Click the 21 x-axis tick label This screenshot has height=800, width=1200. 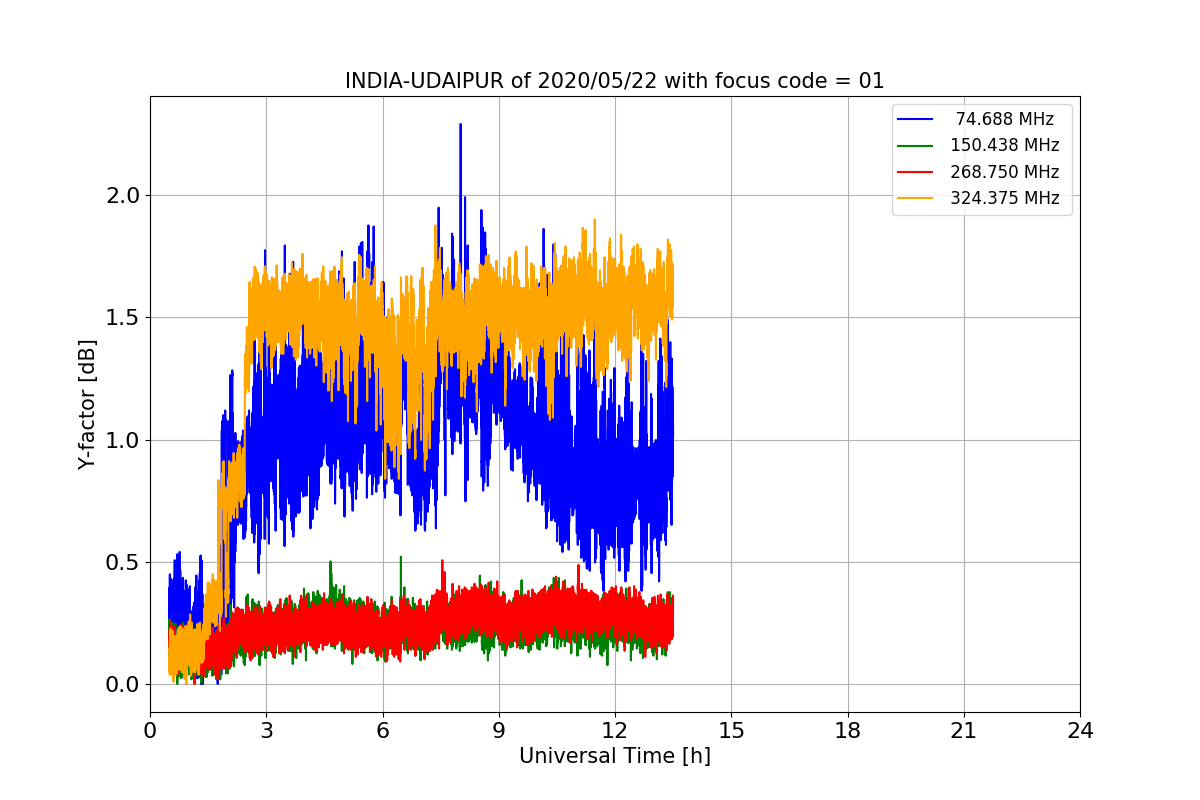[964, 731]
